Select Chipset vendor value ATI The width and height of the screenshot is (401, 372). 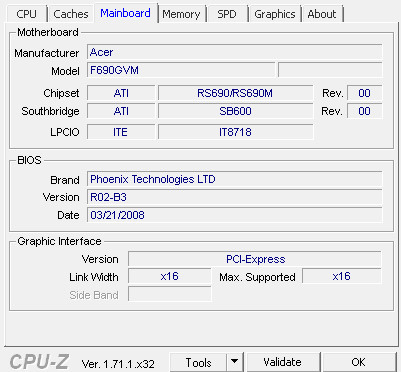click(121, 93)
